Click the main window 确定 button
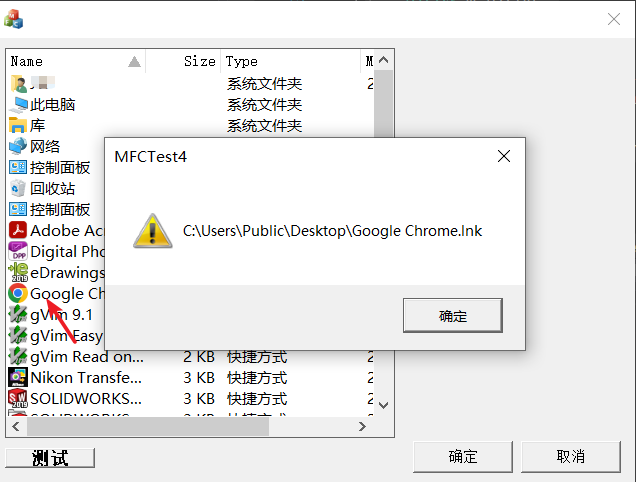This screenshot has width=636, height=482. (463, 457)
